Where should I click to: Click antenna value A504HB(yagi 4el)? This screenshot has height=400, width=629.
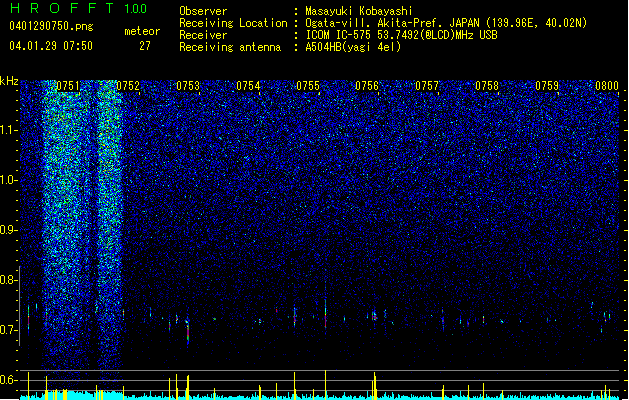point(353,47)
